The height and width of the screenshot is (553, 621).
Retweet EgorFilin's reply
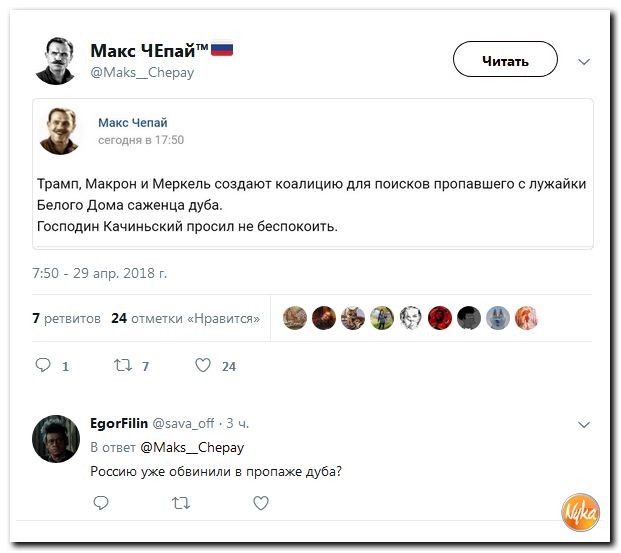point(181,504)
